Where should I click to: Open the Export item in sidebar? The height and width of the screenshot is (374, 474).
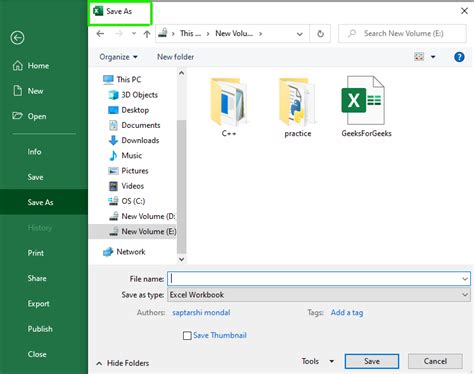tap(38, 304)
